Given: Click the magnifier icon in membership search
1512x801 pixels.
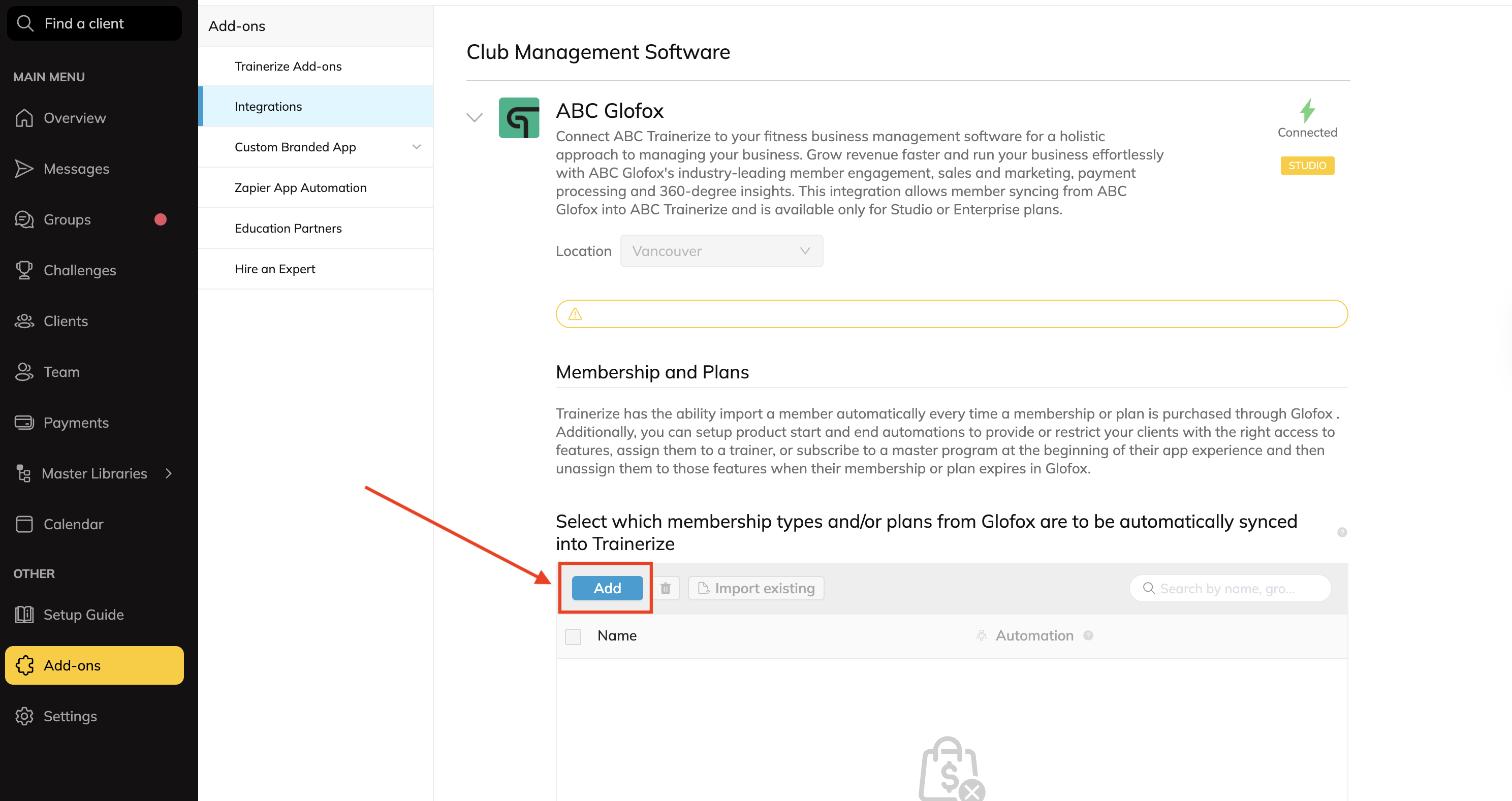Looking at the screenshot, I should [1149, 588].
